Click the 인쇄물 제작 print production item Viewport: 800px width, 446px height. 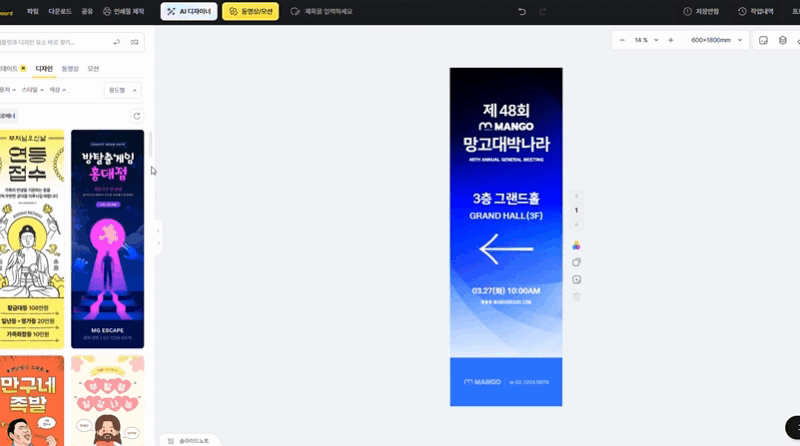(123, 11)
